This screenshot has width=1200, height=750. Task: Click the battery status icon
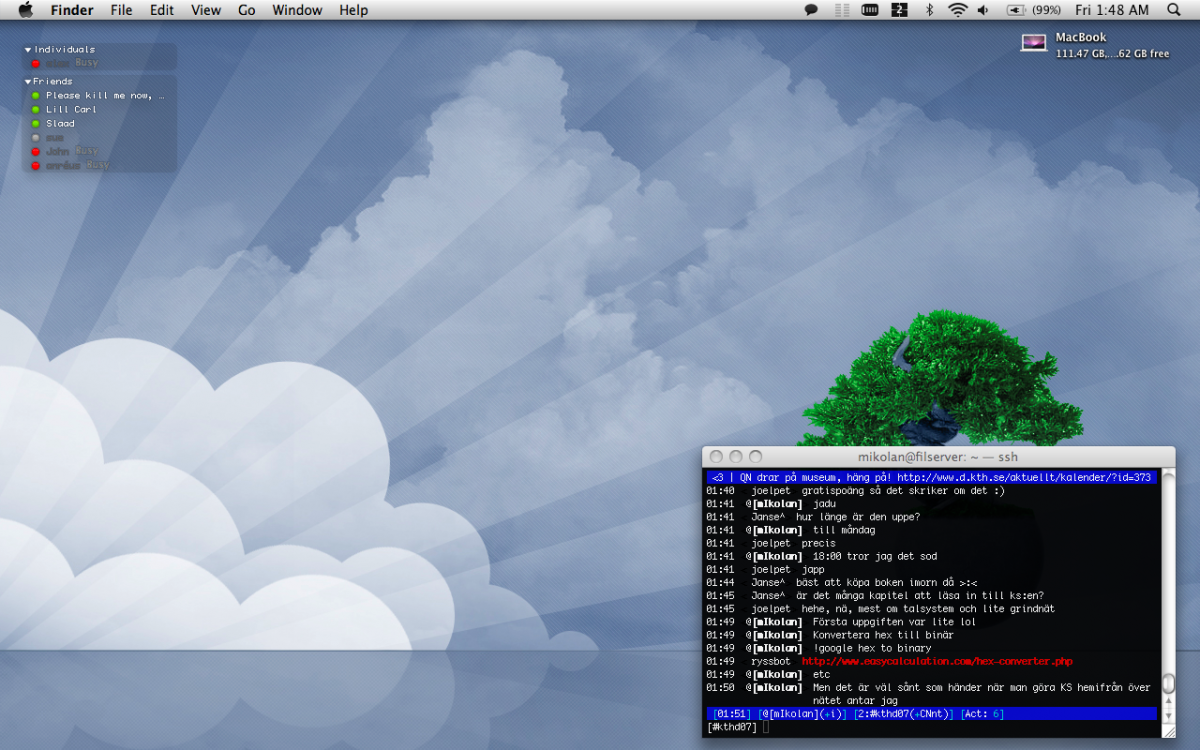click(x=1016, y=10)
